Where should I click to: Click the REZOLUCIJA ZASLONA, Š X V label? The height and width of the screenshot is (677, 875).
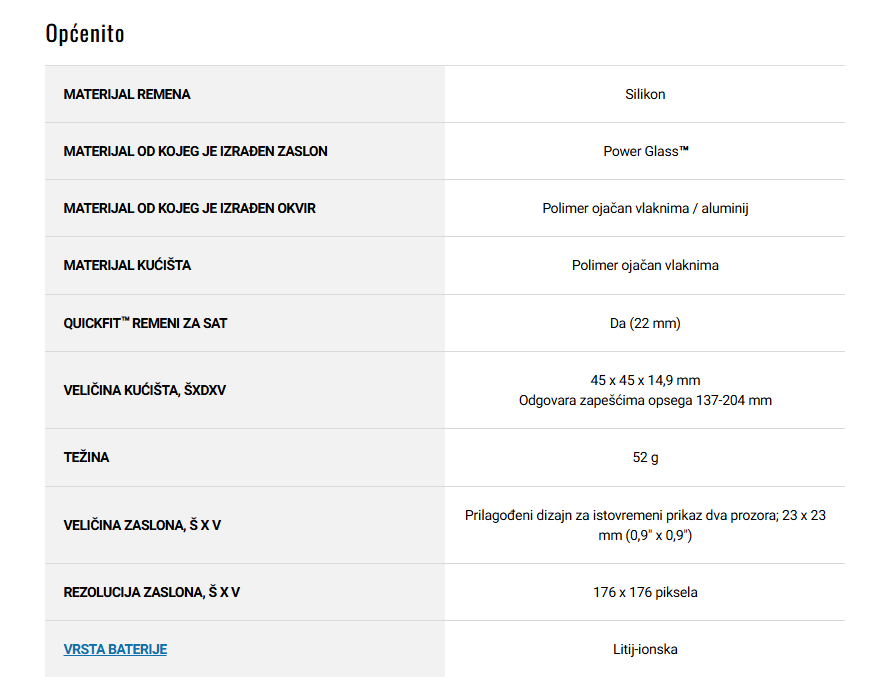click(152, 592)
